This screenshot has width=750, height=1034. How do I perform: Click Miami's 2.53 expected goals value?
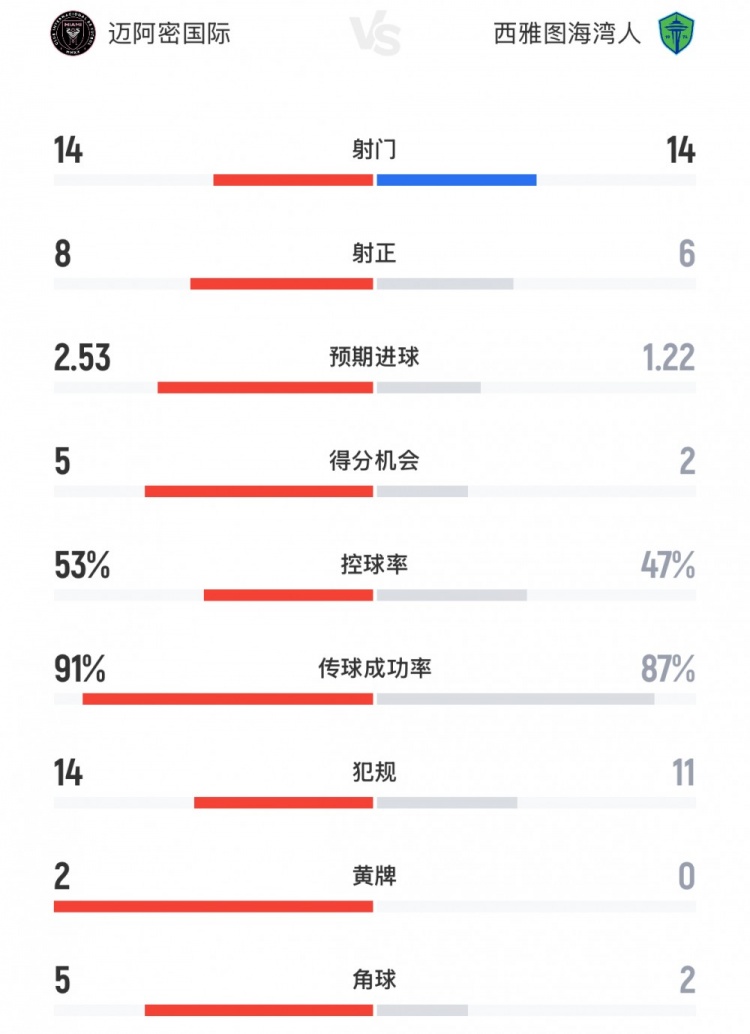(82, 357)
